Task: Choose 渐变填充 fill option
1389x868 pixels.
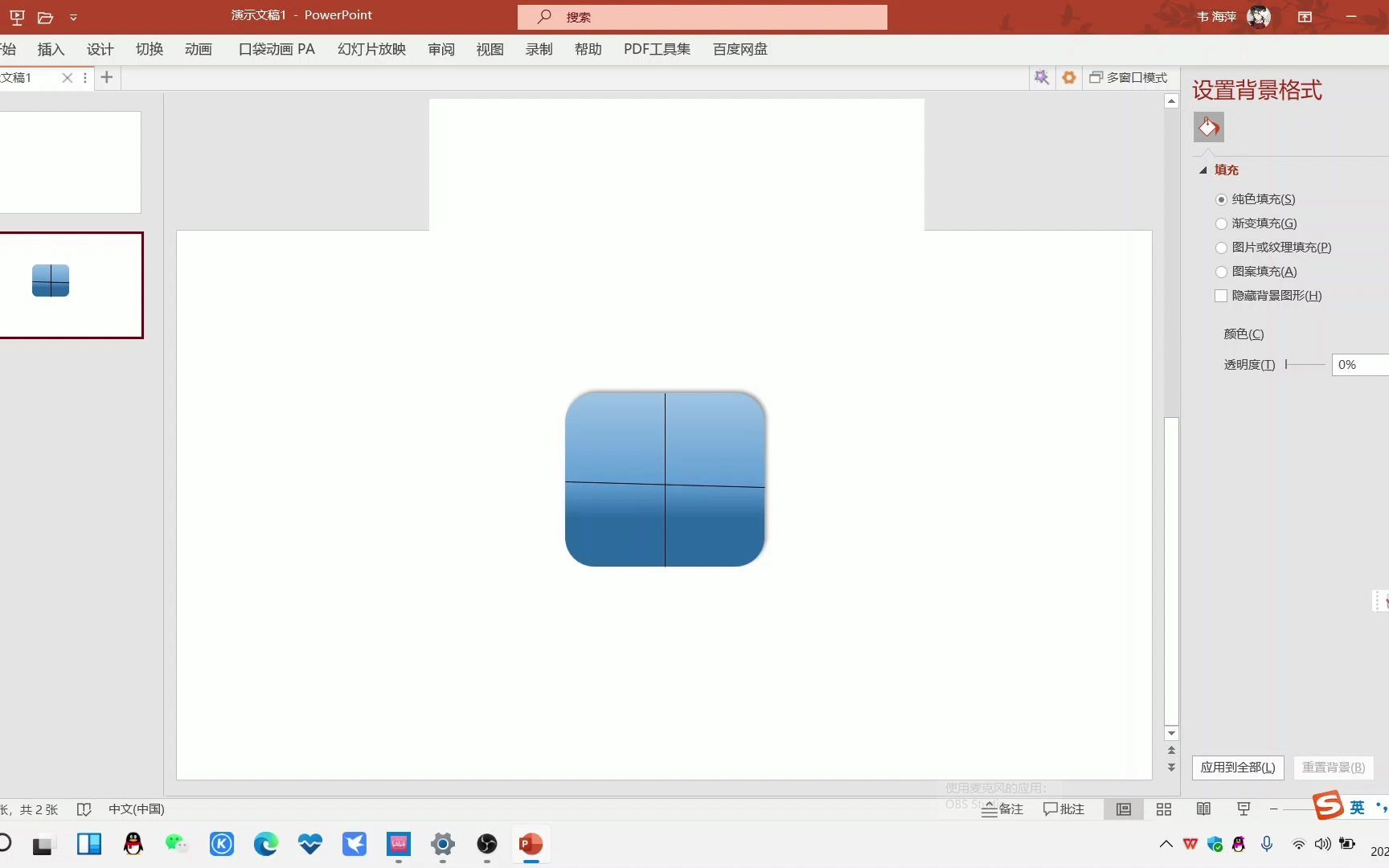Action: click(1222, 223)
